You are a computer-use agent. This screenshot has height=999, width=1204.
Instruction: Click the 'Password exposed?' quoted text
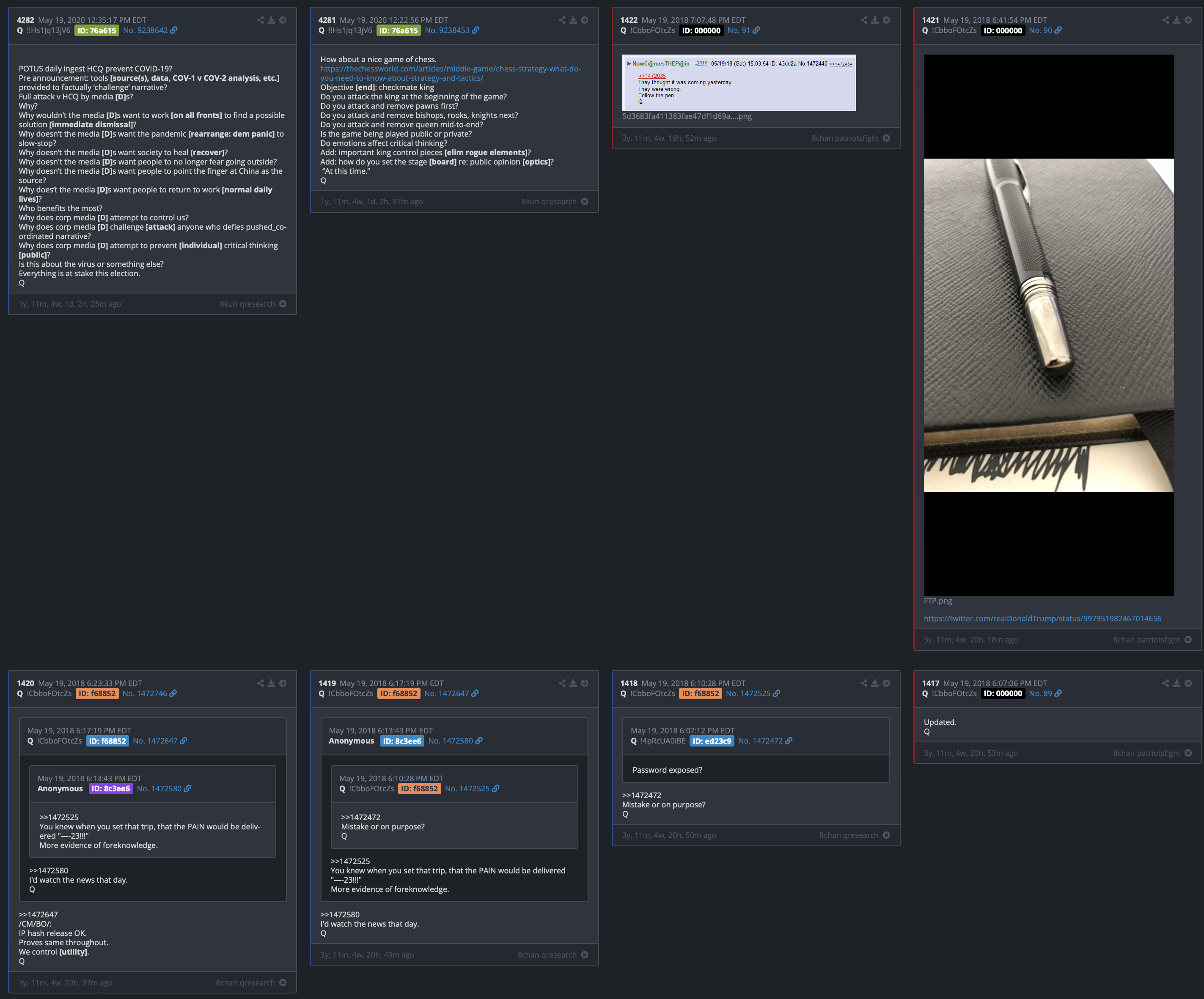click(x=667, y=770)
